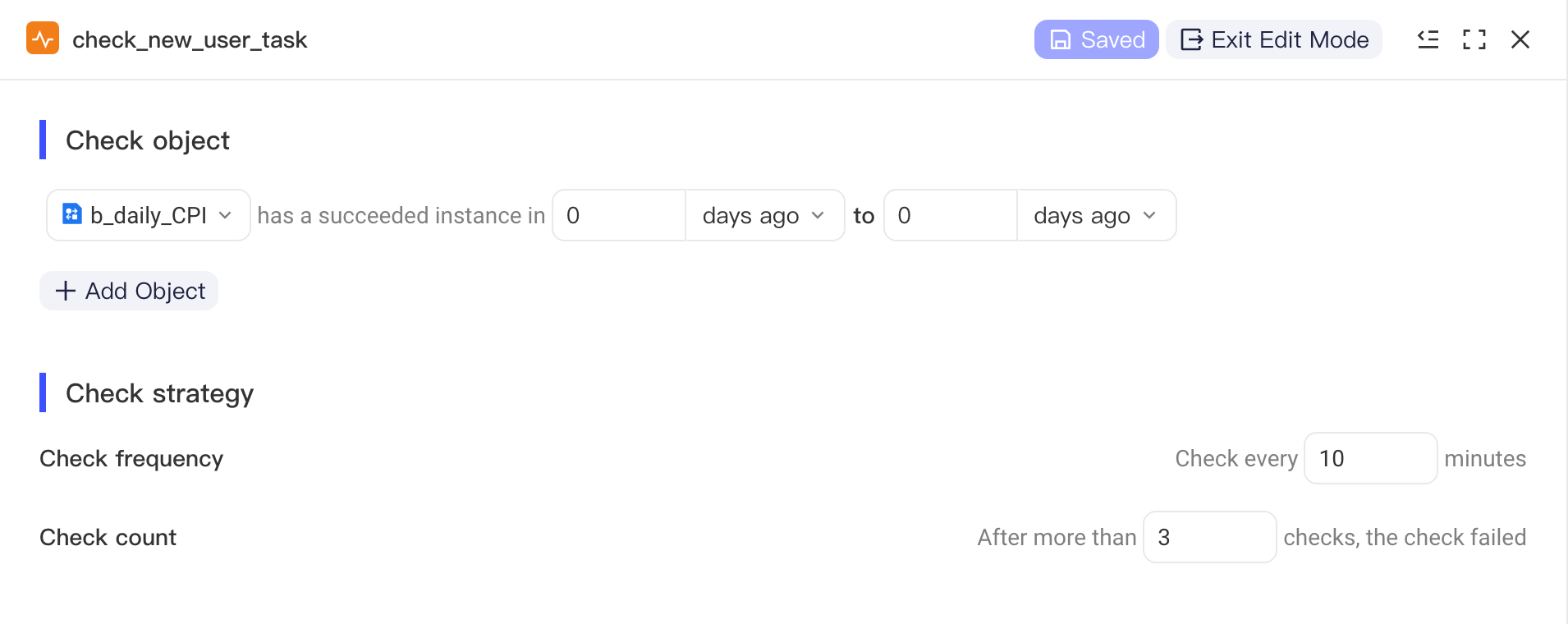This screenshot has width=1568, height=624.
Task: Click 'has a succeeded instance in' text
Action: point(401,215)
